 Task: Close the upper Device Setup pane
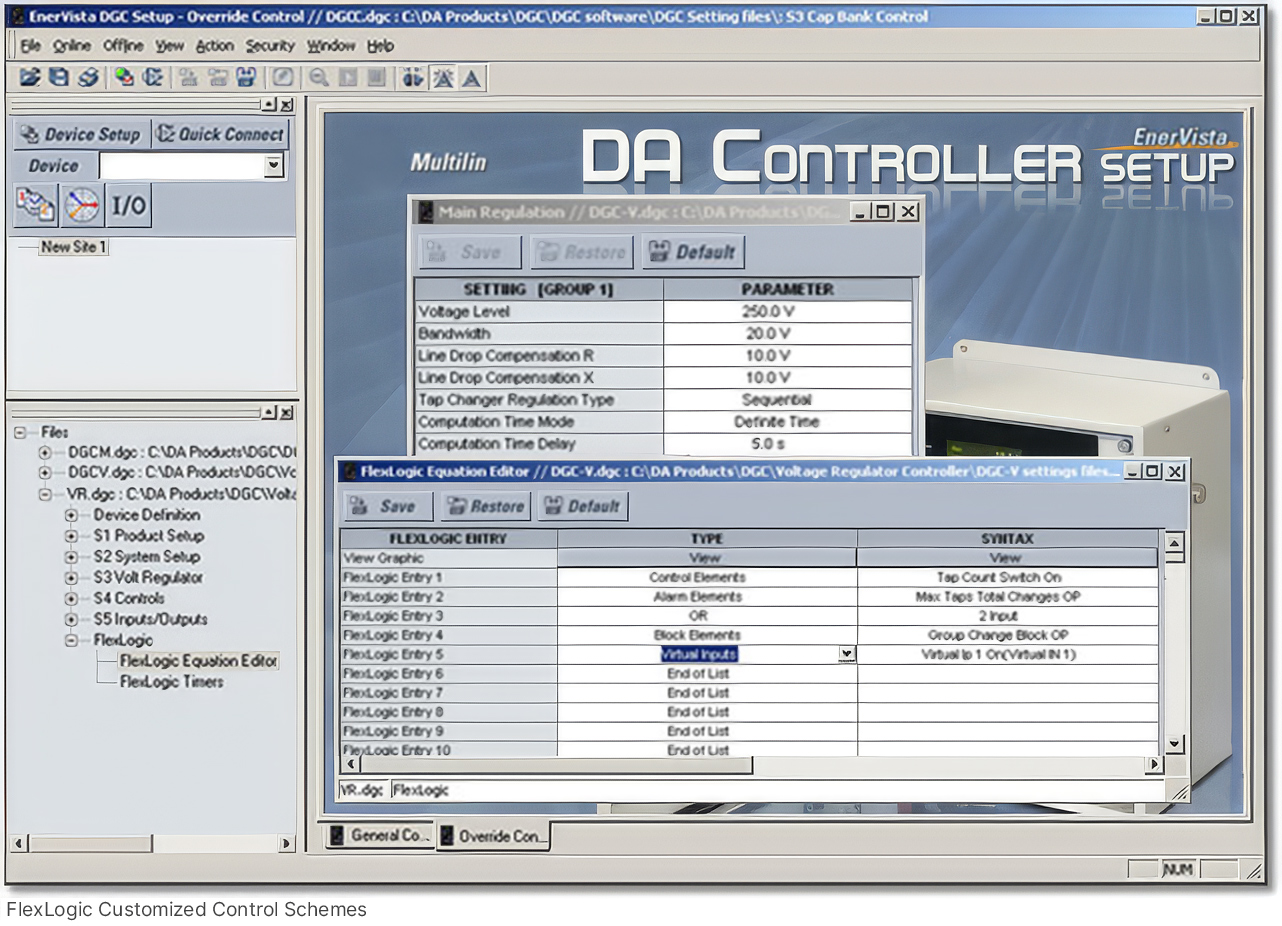point(287,105)
